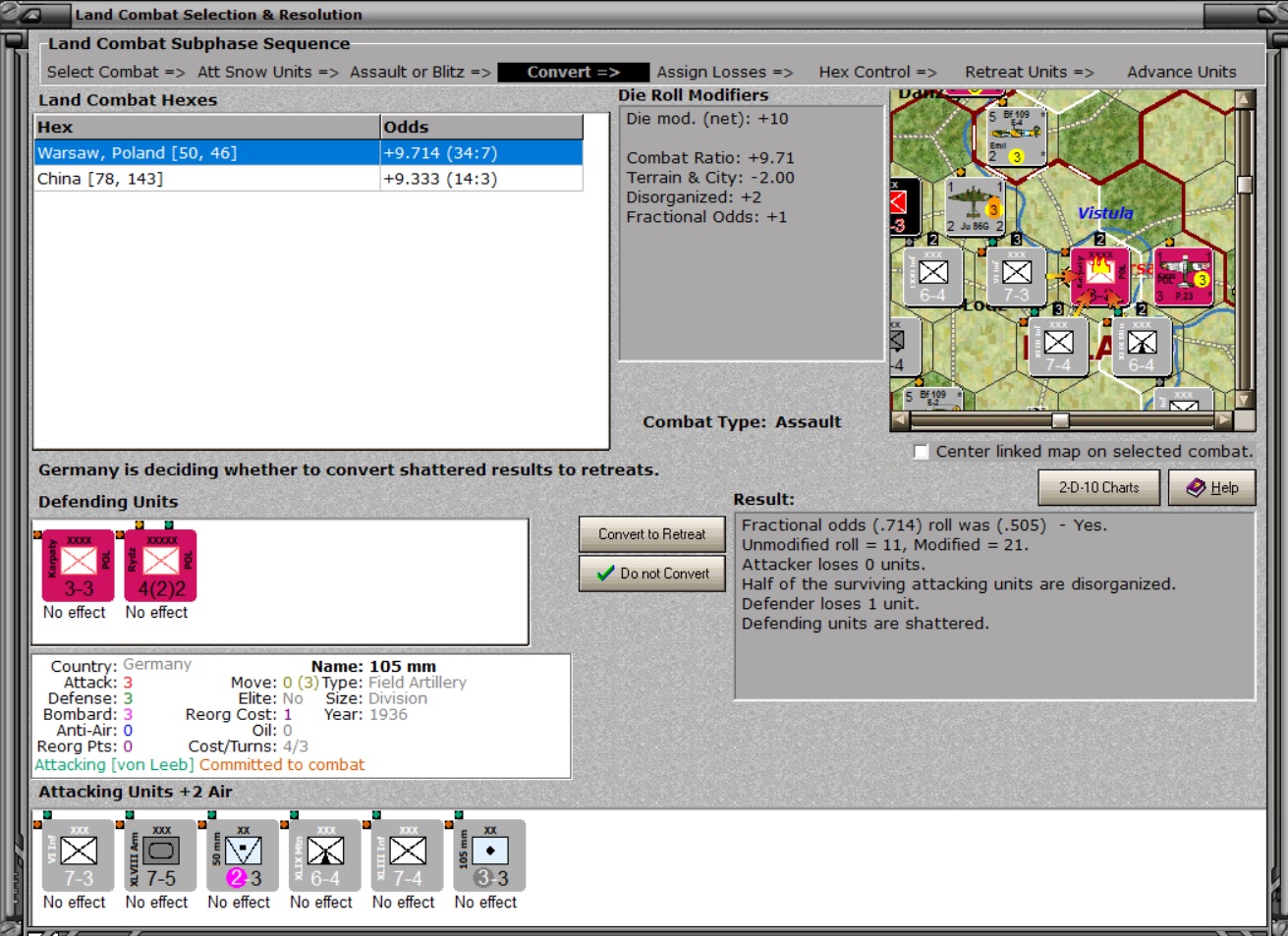Click 'Name: 105 mm' unit info text

coord(373,667)
